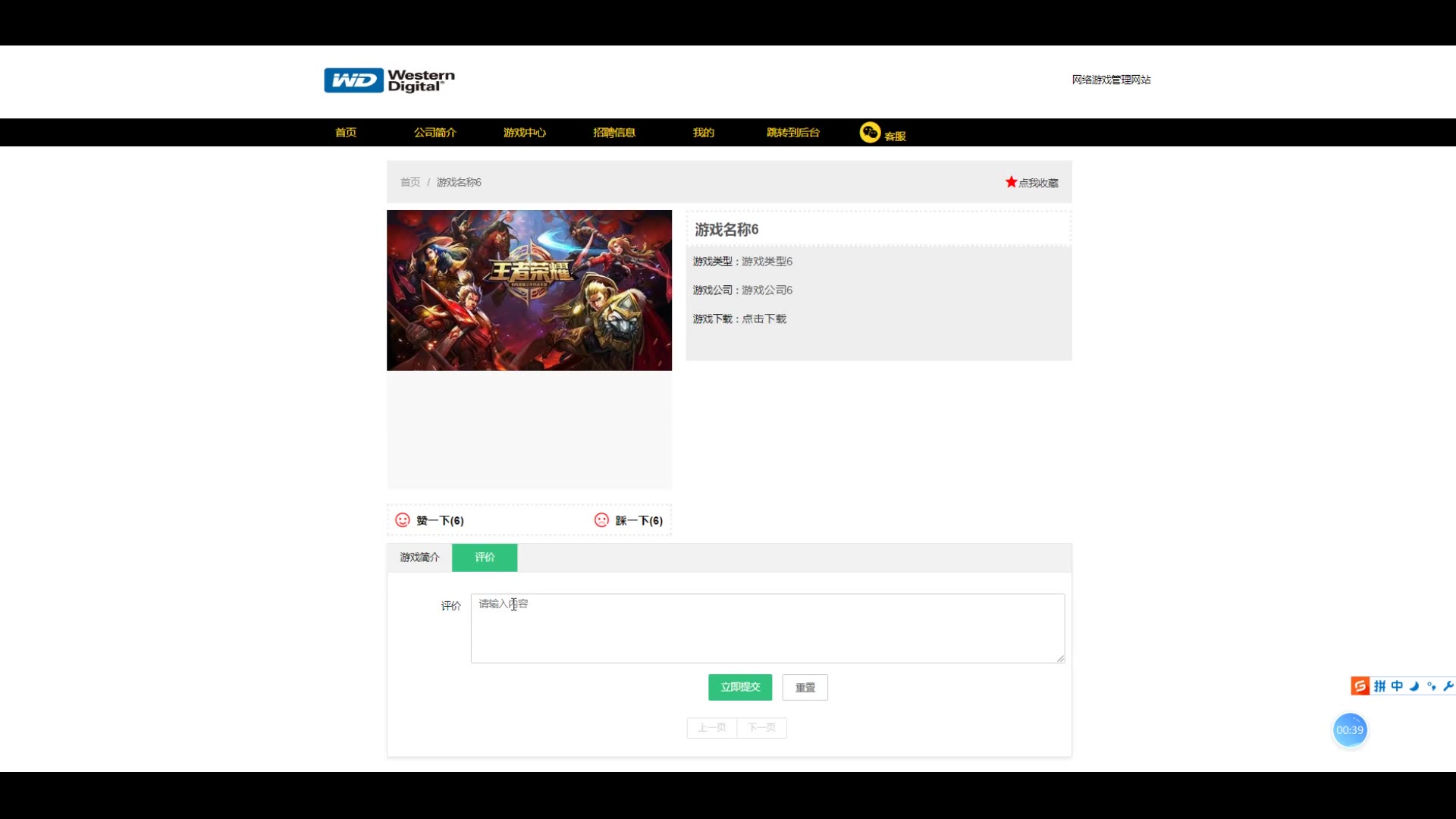Click the Sogou input method logo

[1360, 686]
